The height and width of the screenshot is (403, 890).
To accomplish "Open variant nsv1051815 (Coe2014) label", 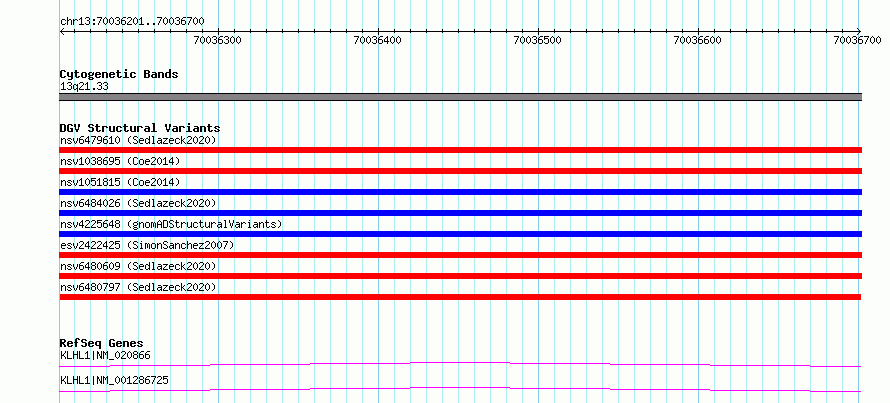I will tap(120, 182).
